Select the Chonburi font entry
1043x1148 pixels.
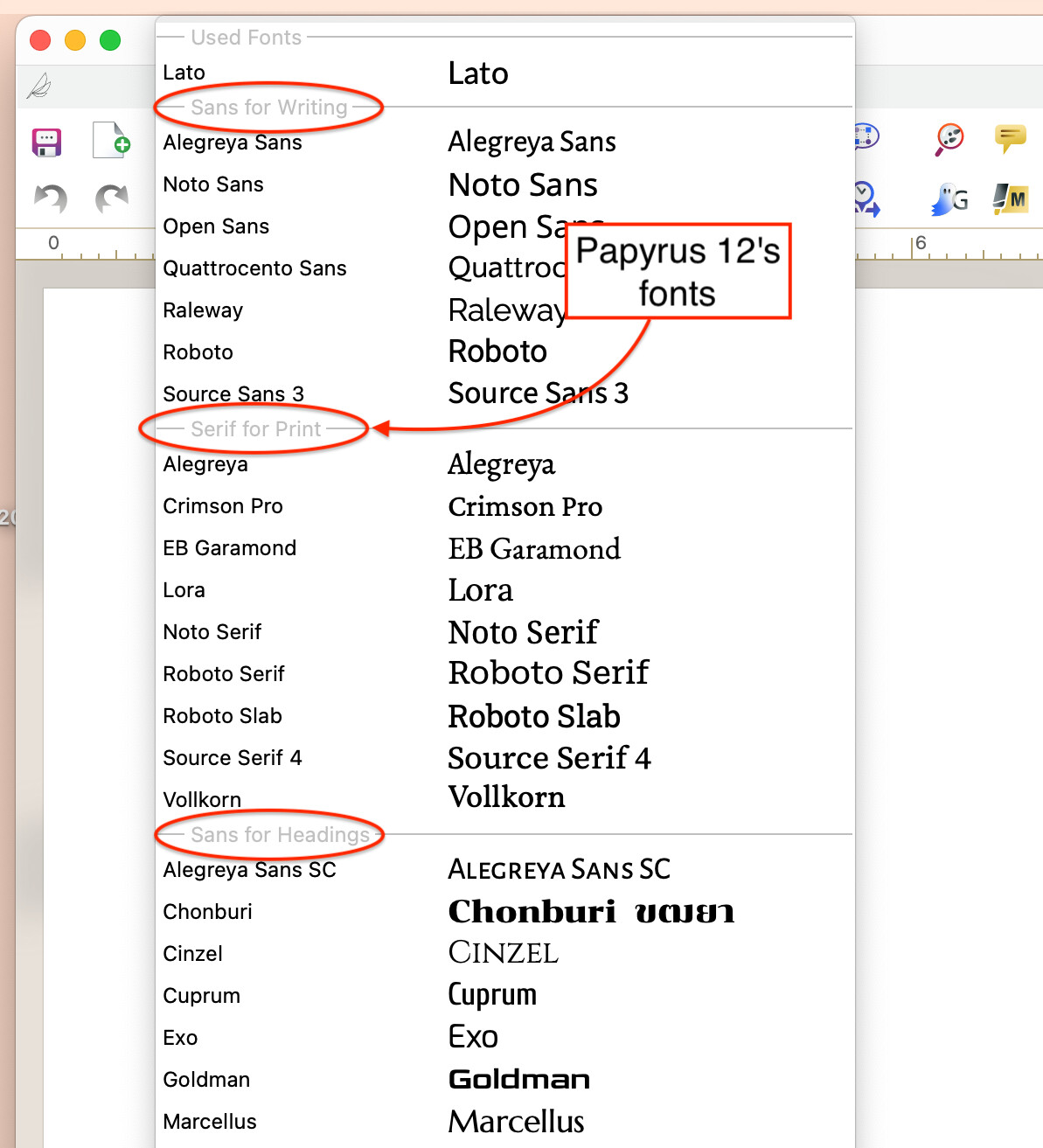pyautogui.click(x=207, y=912)
